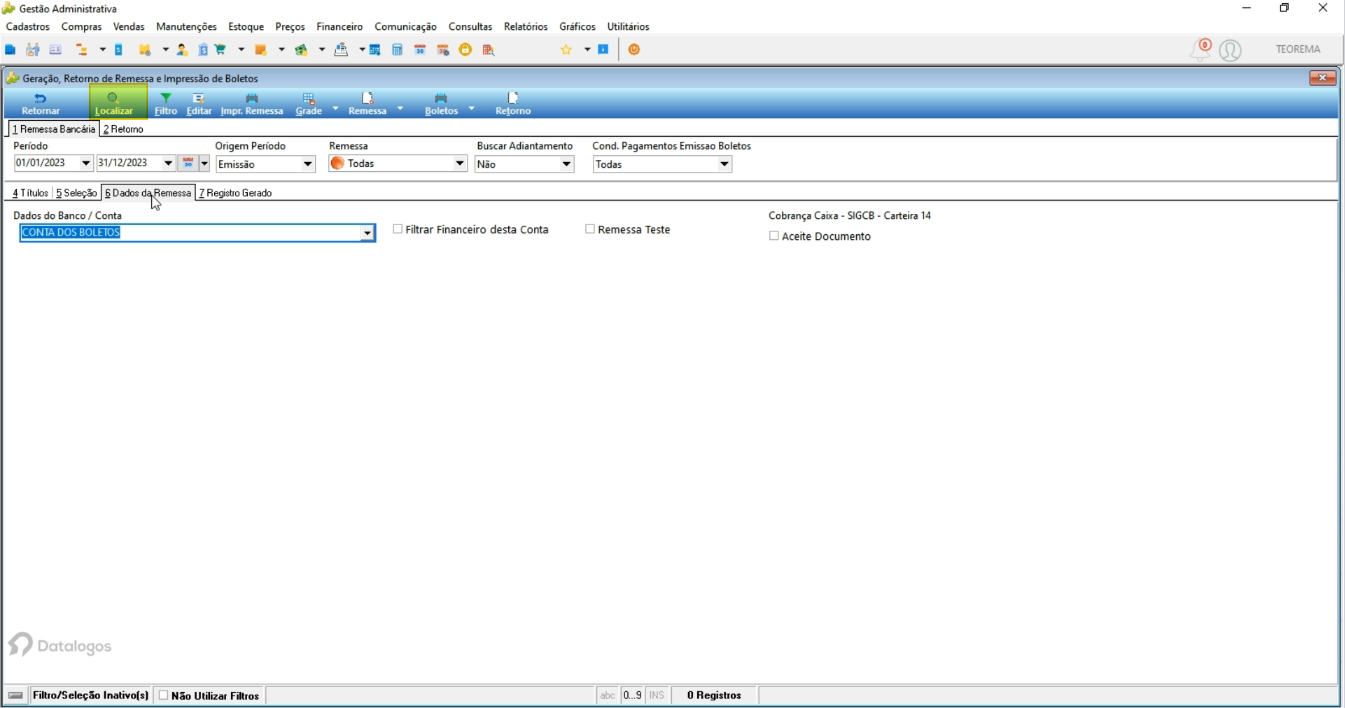Open the Cadastros menu
The width and height of the screenshot is (1345, 708).
coord(28,27)
